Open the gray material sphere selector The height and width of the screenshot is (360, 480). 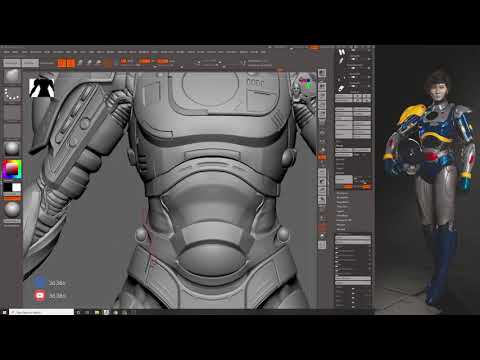click(12, 148)
